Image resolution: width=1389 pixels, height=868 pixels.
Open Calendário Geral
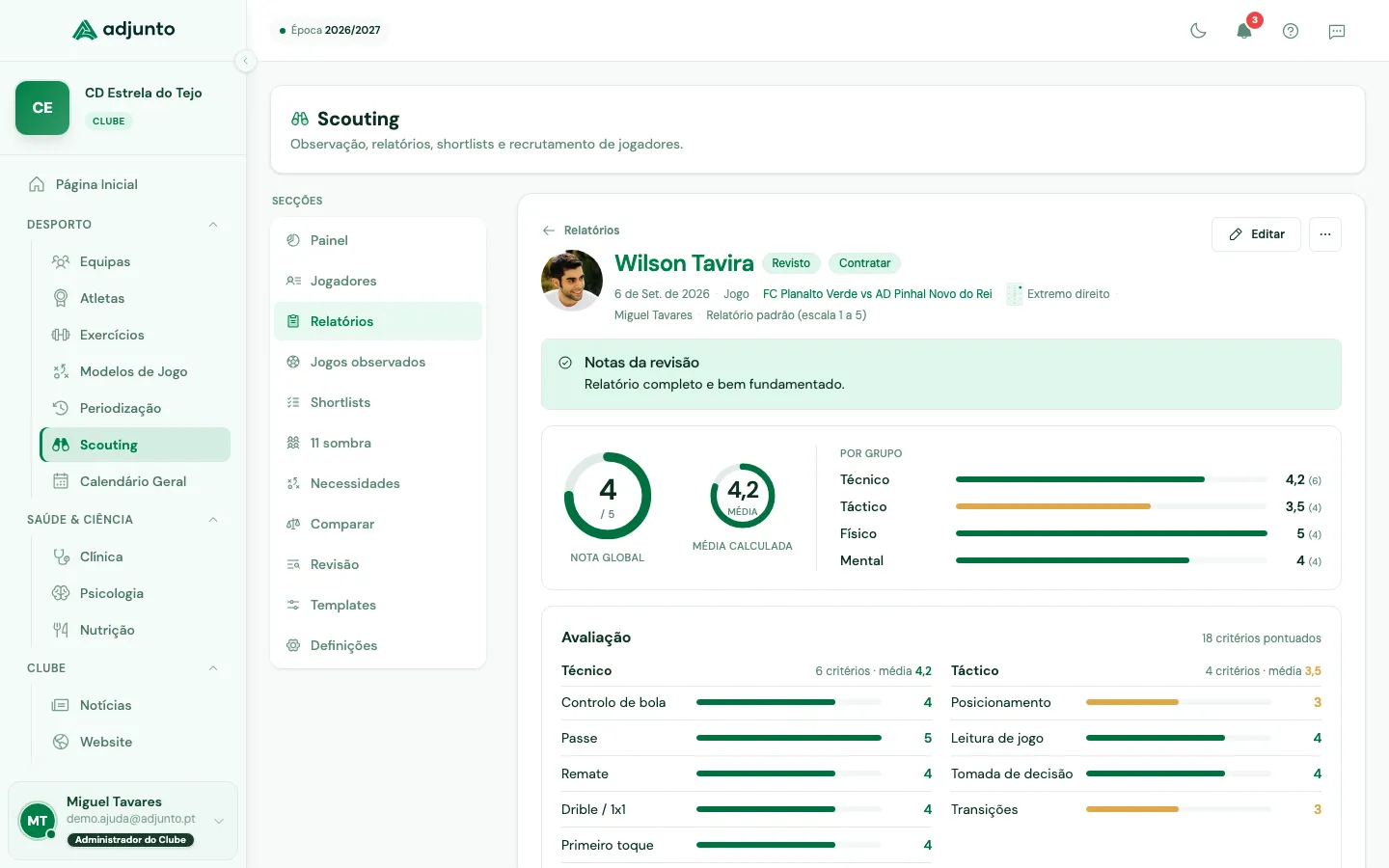click(135, 481)
